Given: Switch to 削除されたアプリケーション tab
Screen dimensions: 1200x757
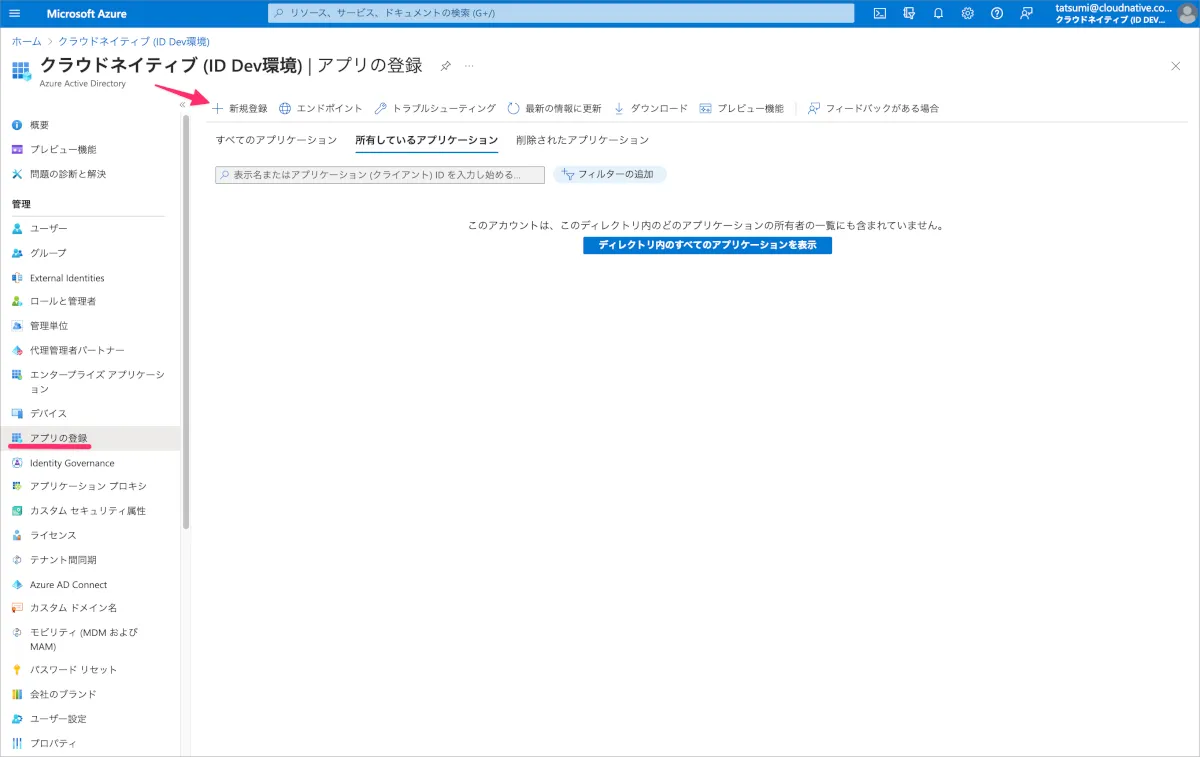Looking at the screenshot, I should 582,140.
